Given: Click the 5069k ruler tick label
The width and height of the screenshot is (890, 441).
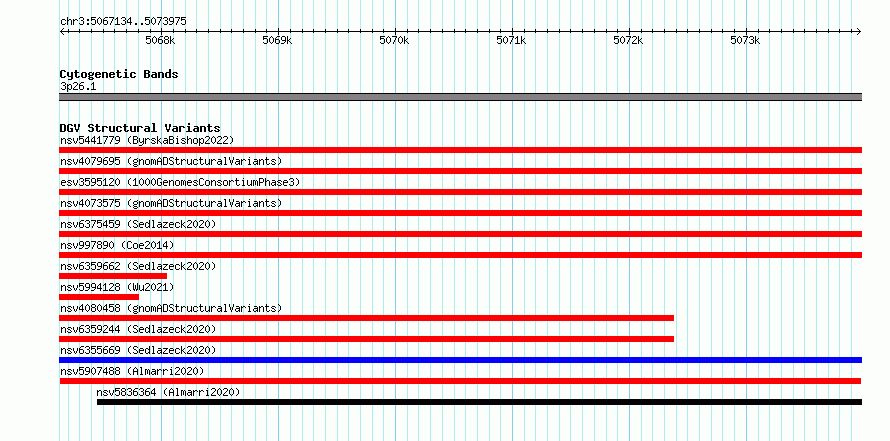Looking at the screenshot, I should [x=278, y=41].
